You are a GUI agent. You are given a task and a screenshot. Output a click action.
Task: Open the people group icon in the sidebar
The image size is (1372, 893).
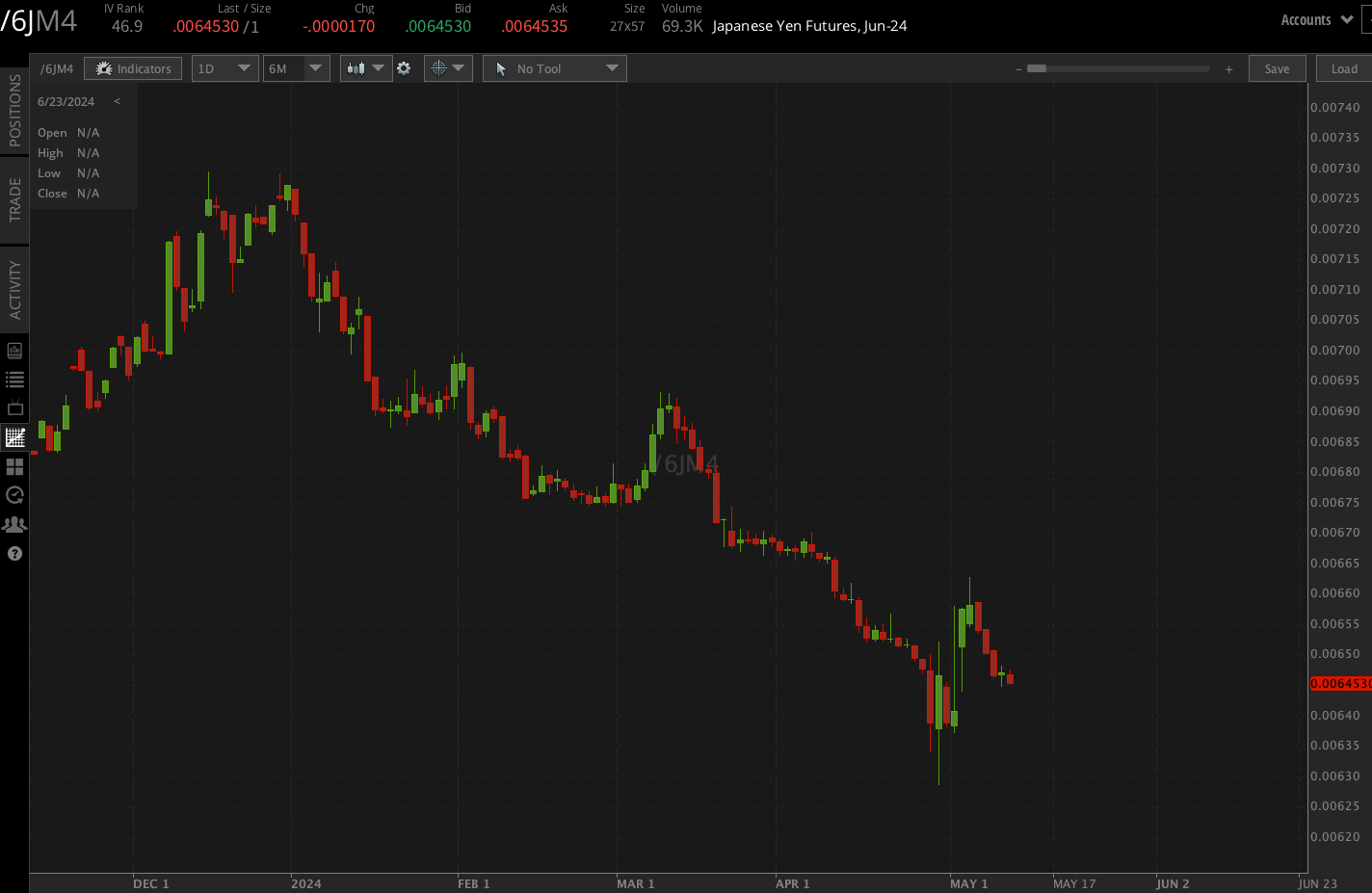point(14,525)
